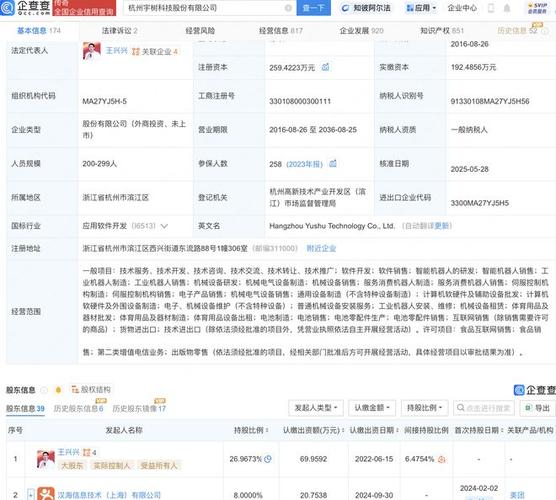Expand the 应用 menu in the header
556x500 pixels.
[421, 8]
